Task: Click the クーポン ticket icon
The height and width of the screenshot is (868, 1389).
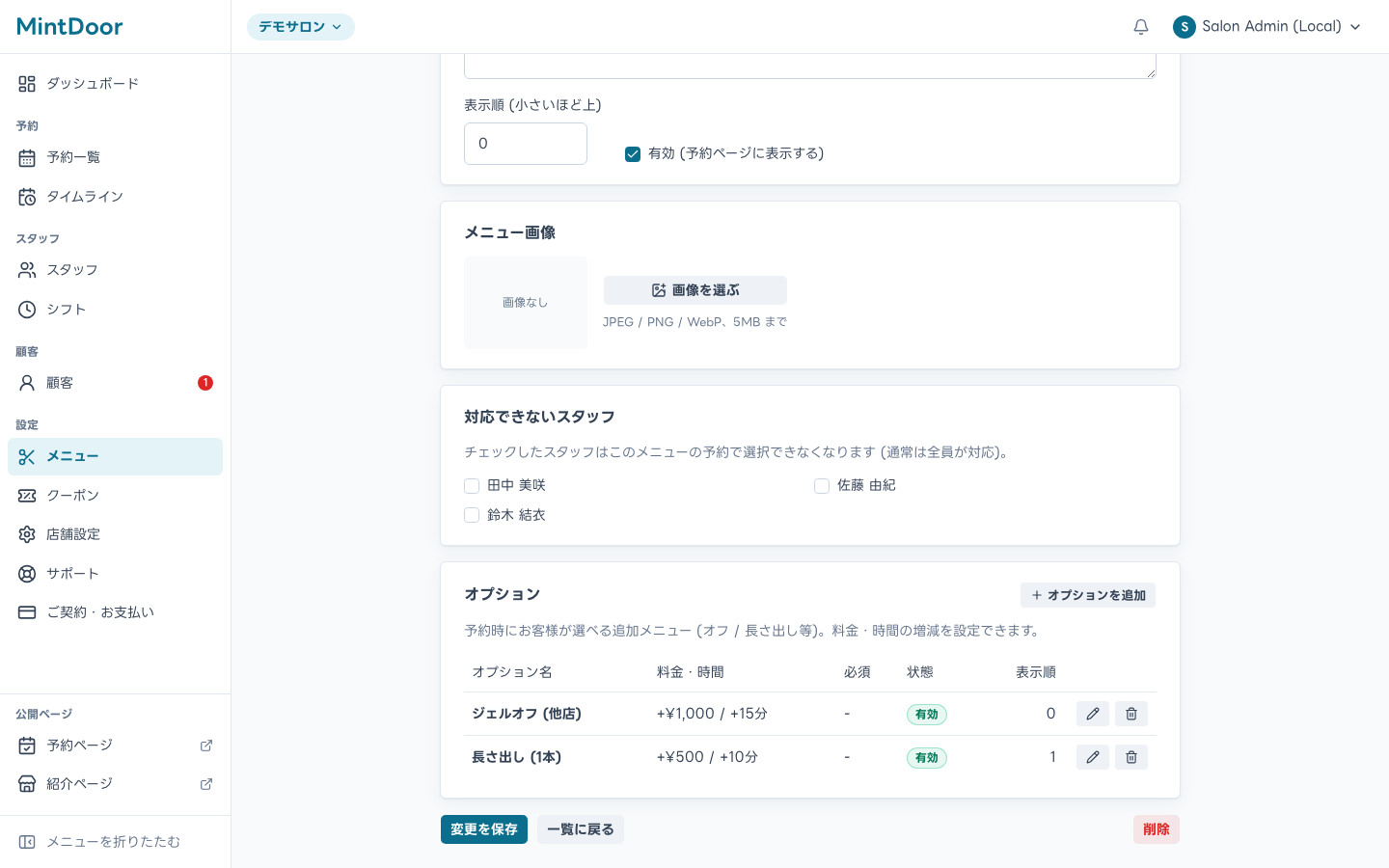Action: [x=27, y=496]
